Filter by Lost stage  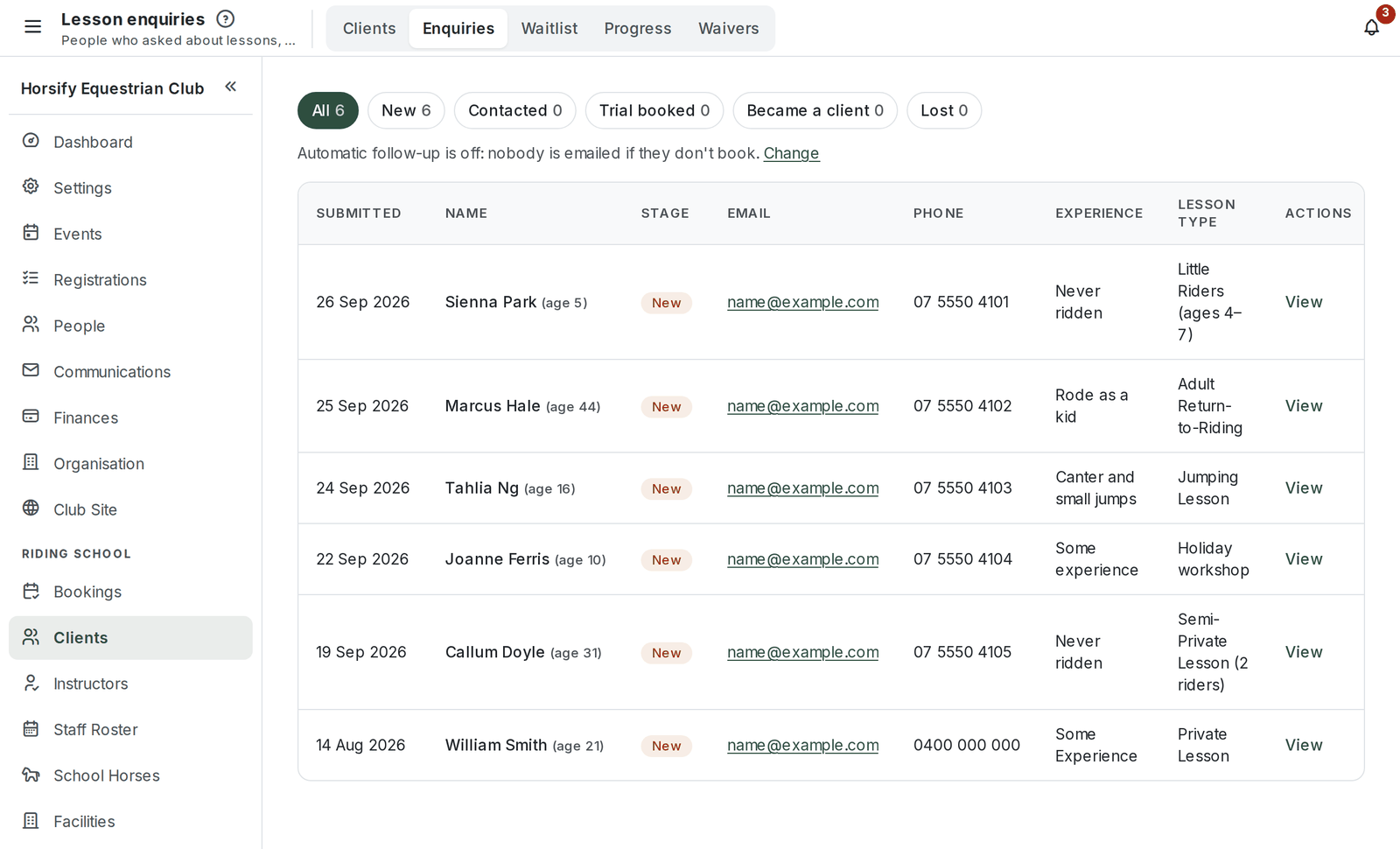pos(944,110)
